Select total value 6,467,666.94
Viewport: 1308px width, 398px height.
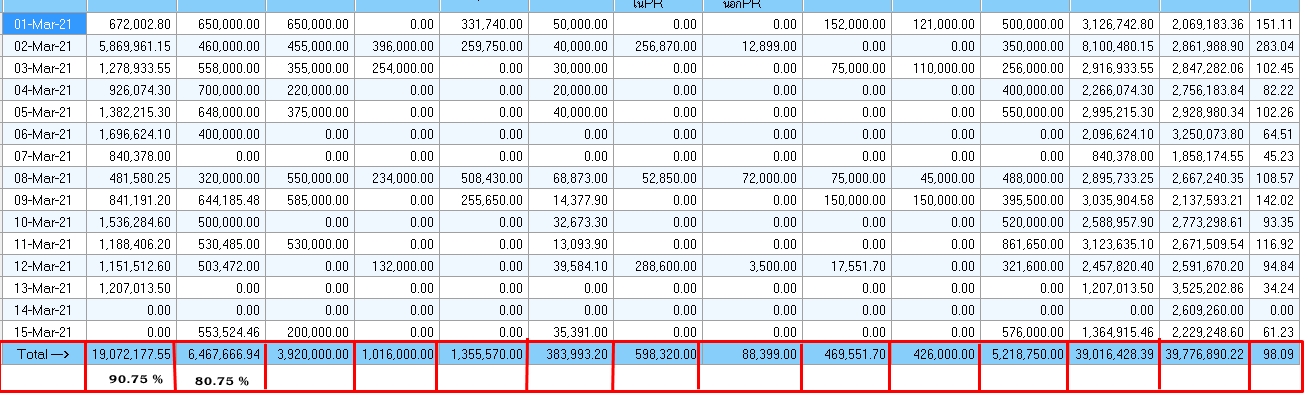tap(221, 353)
